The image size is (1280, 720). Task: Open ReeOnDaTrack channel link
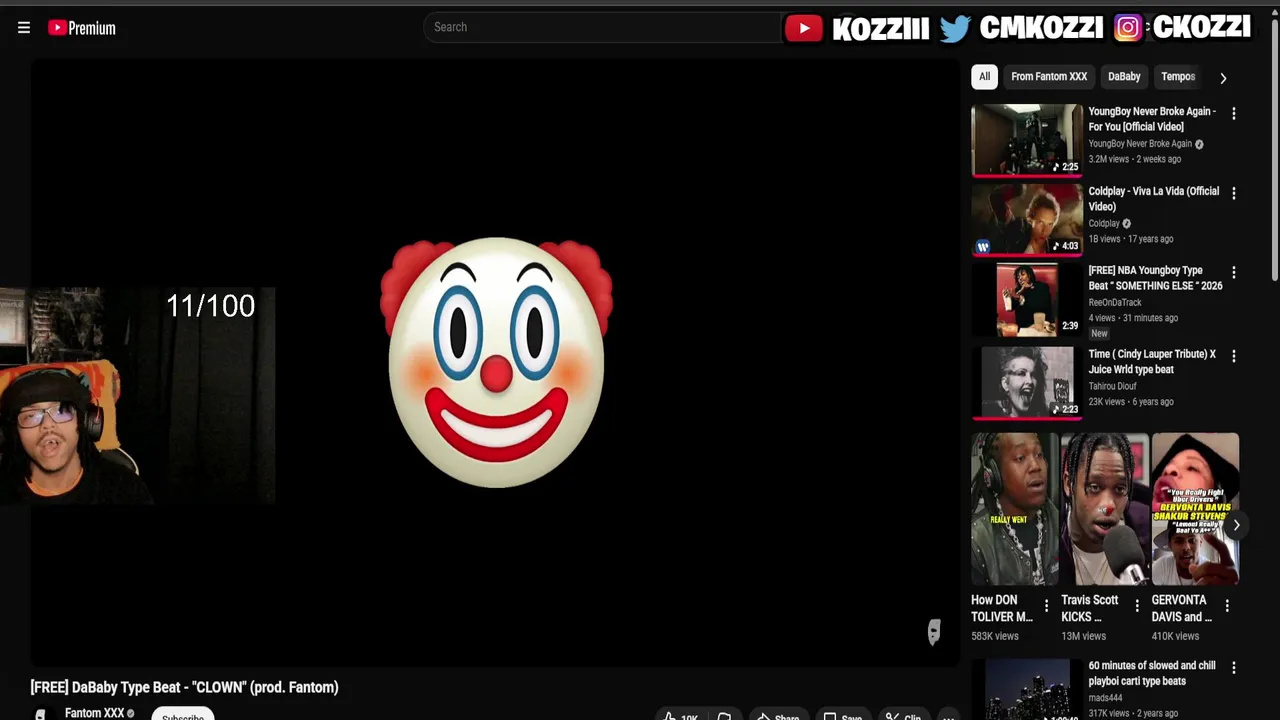click(1115, 302)
